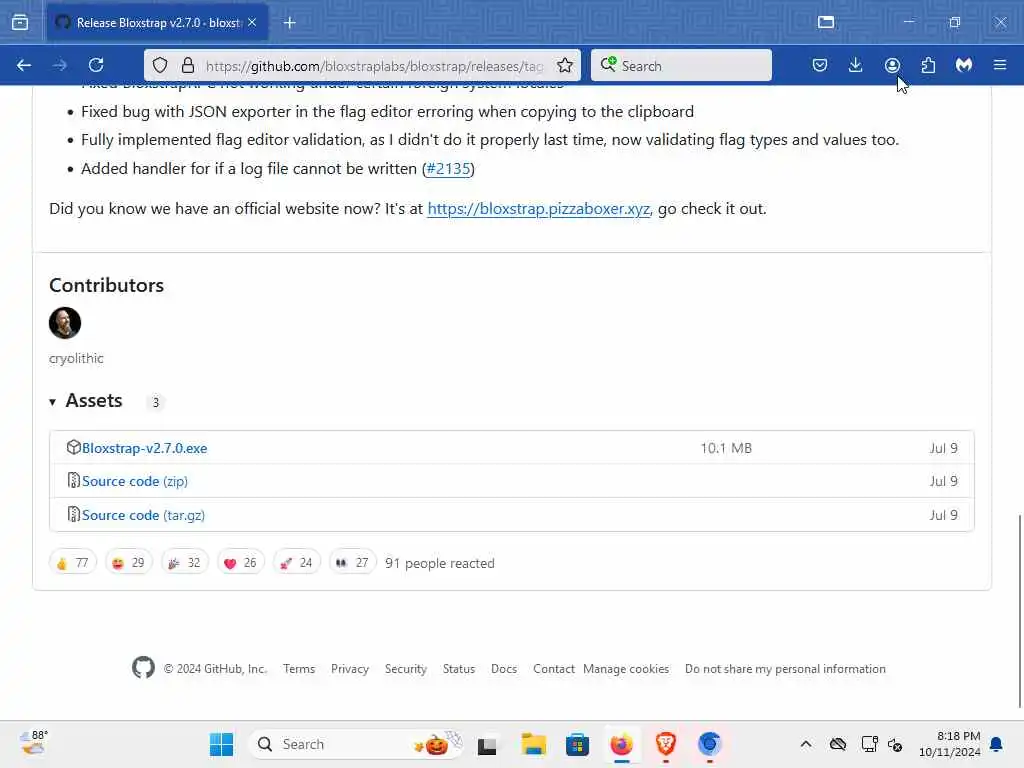Click the folder icon in the title bar

[x=825, y=22]
